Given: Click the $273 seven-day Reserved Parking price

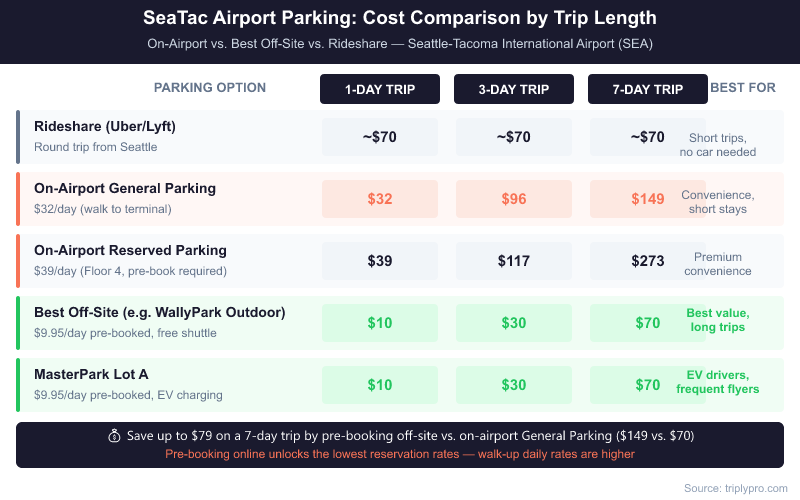Looking at the screenshot, I should point(648,261).
